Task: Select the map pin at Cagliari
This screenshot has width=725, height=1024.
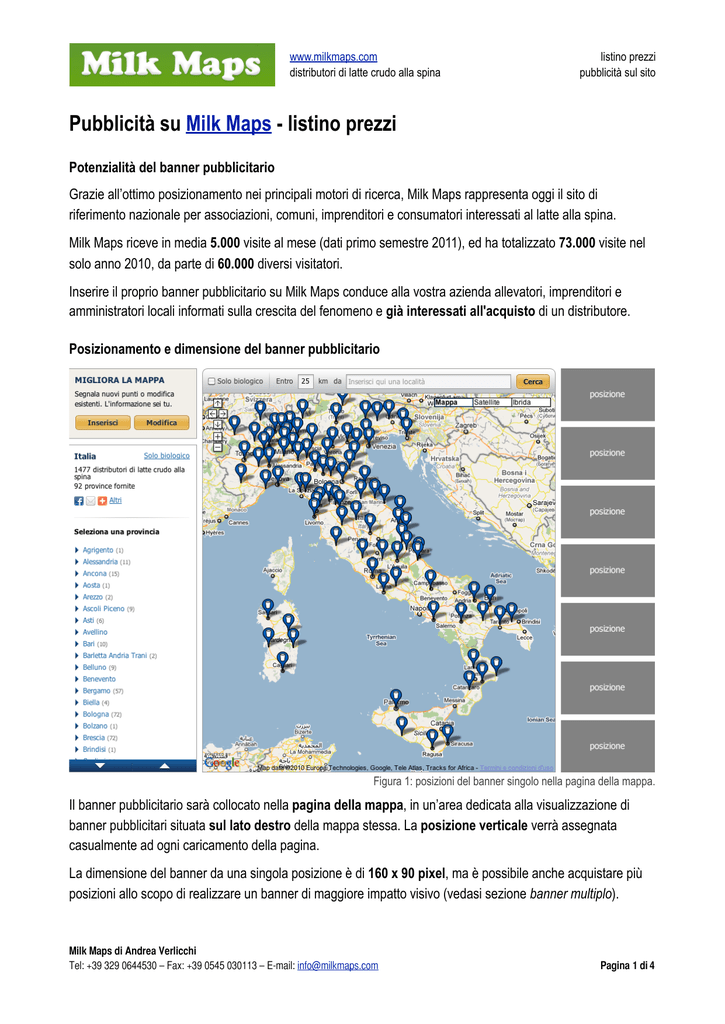Action: point(282,660)
